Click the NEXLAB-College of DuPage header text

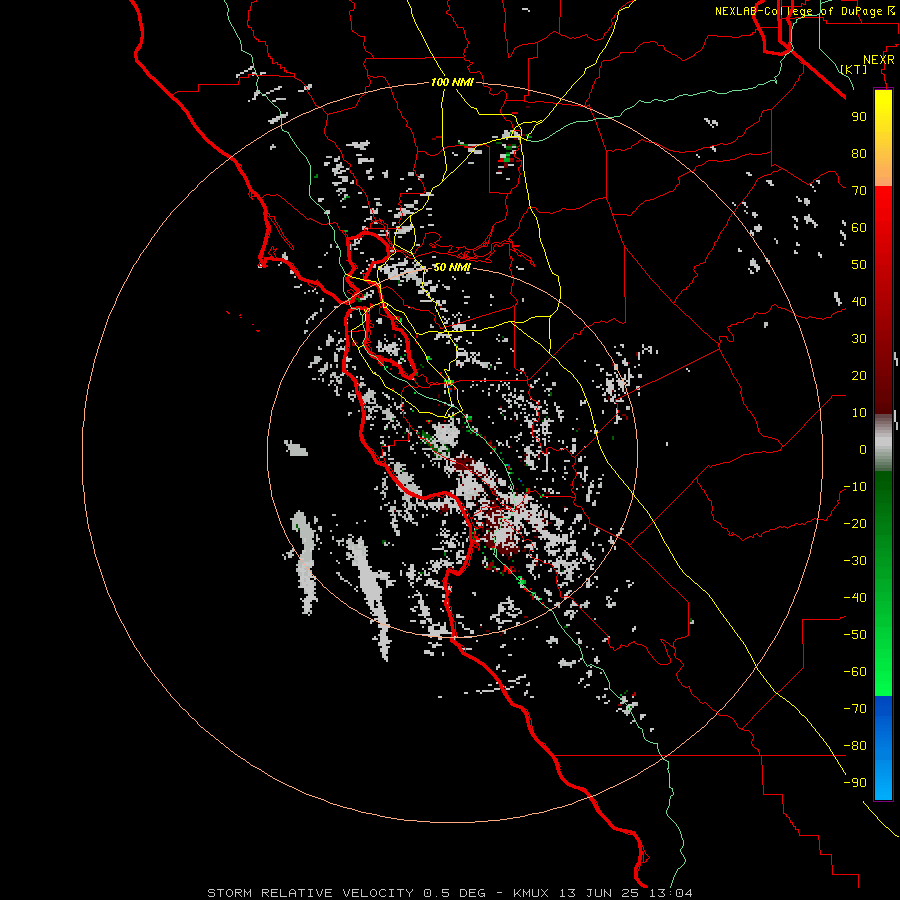(804, 11)
